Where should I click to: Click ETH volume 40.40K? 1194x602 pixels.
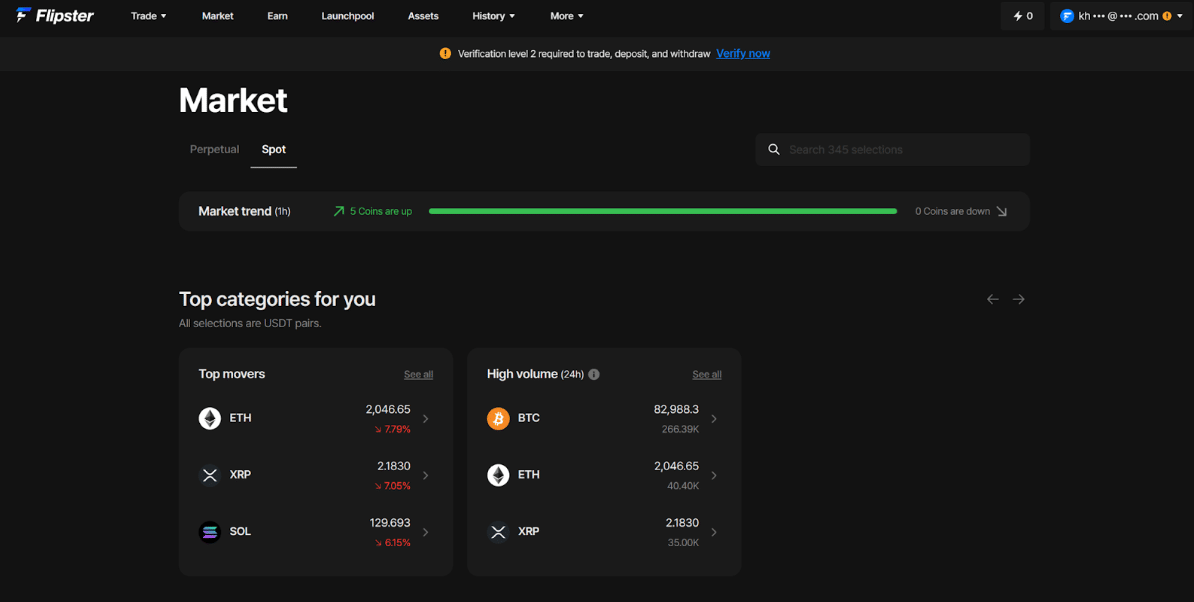click(683, 486)
